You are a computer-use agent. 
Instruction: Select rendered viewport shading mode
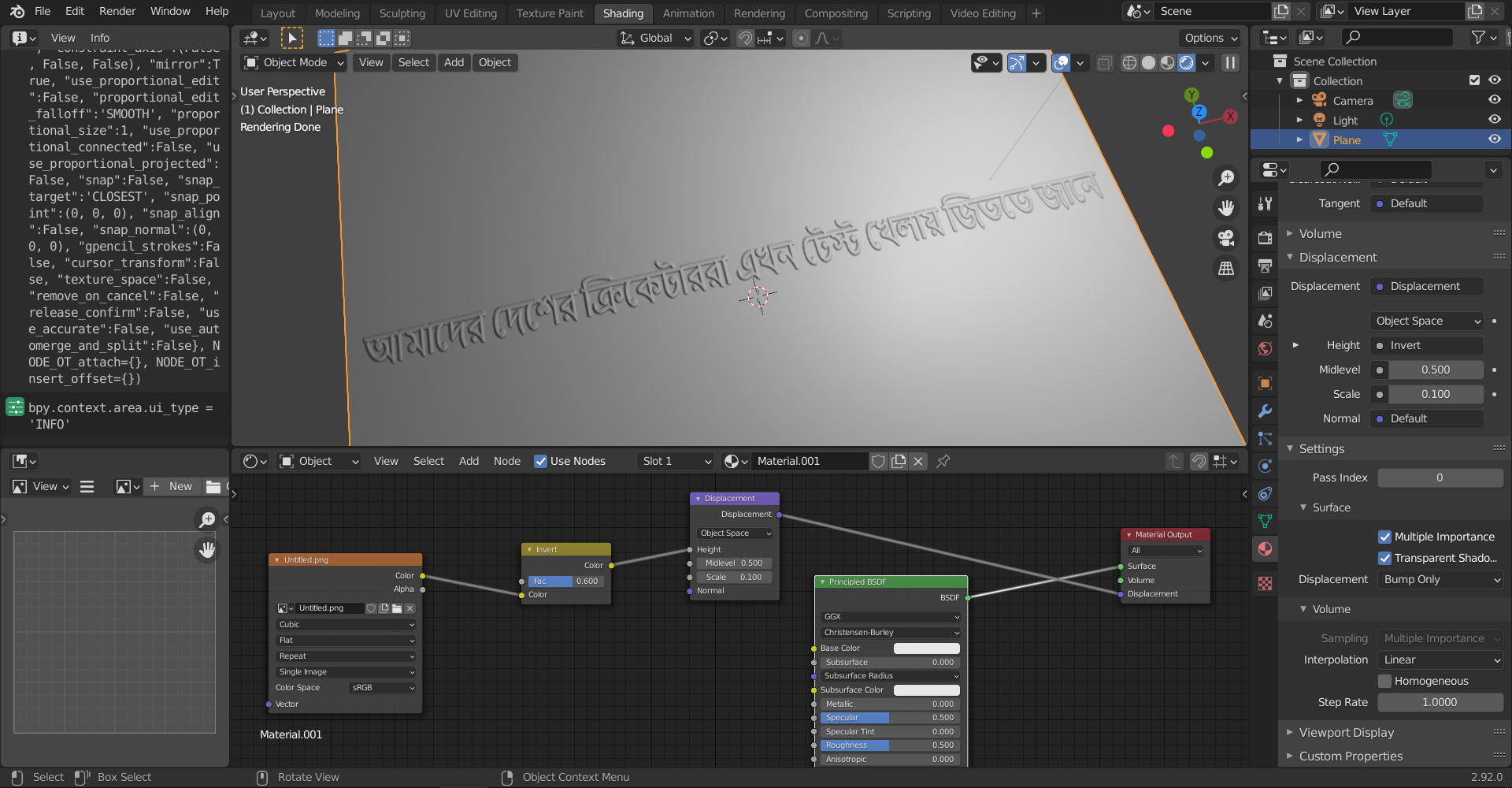coord(1187,62)
